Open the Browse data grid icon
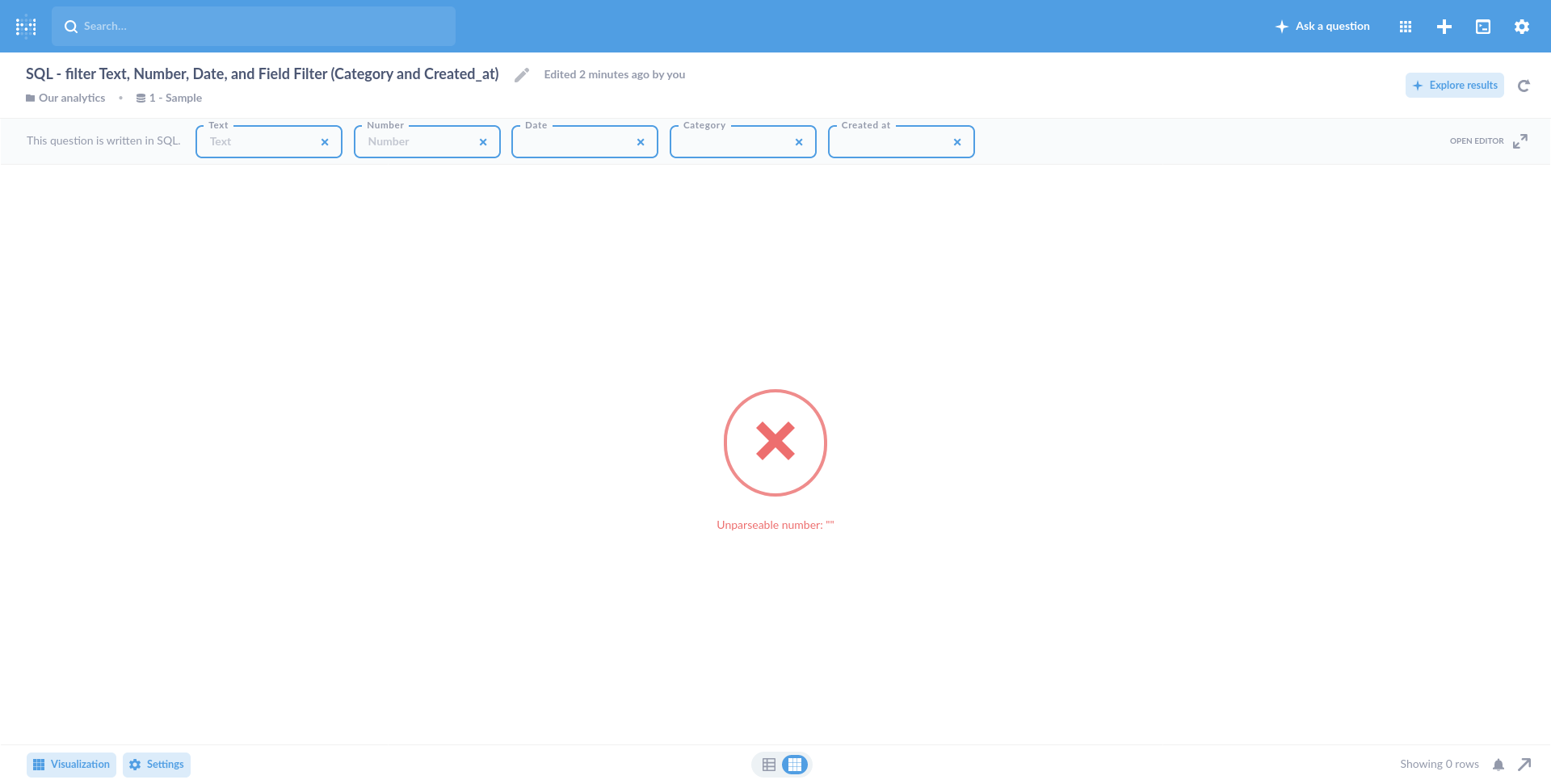1551x784 pixels. point(1406,27)
